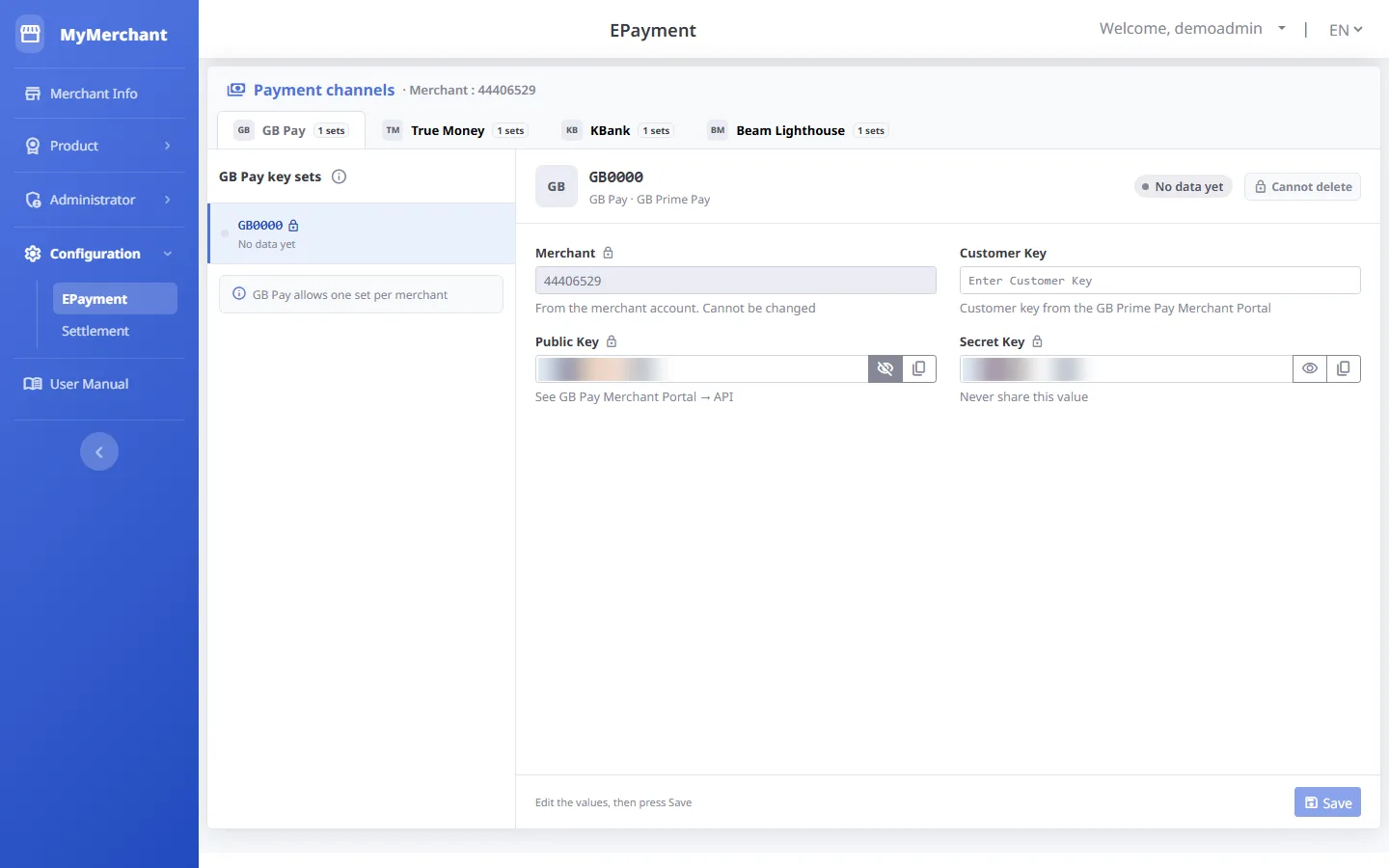Click into the Secret Key field

coord(1127,368)
